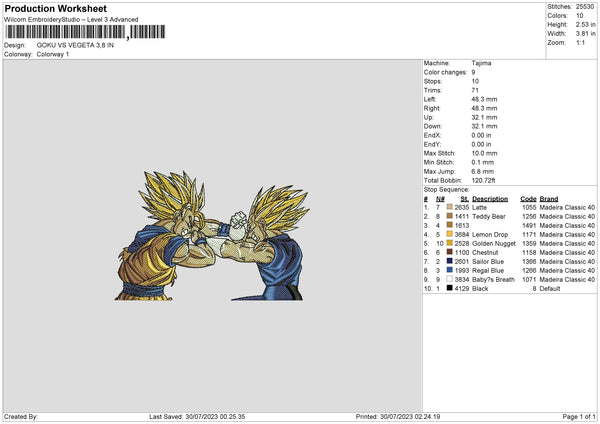Click the Width value 3.81 in
The image size is (600, 424).
click(x=585, y=34)
